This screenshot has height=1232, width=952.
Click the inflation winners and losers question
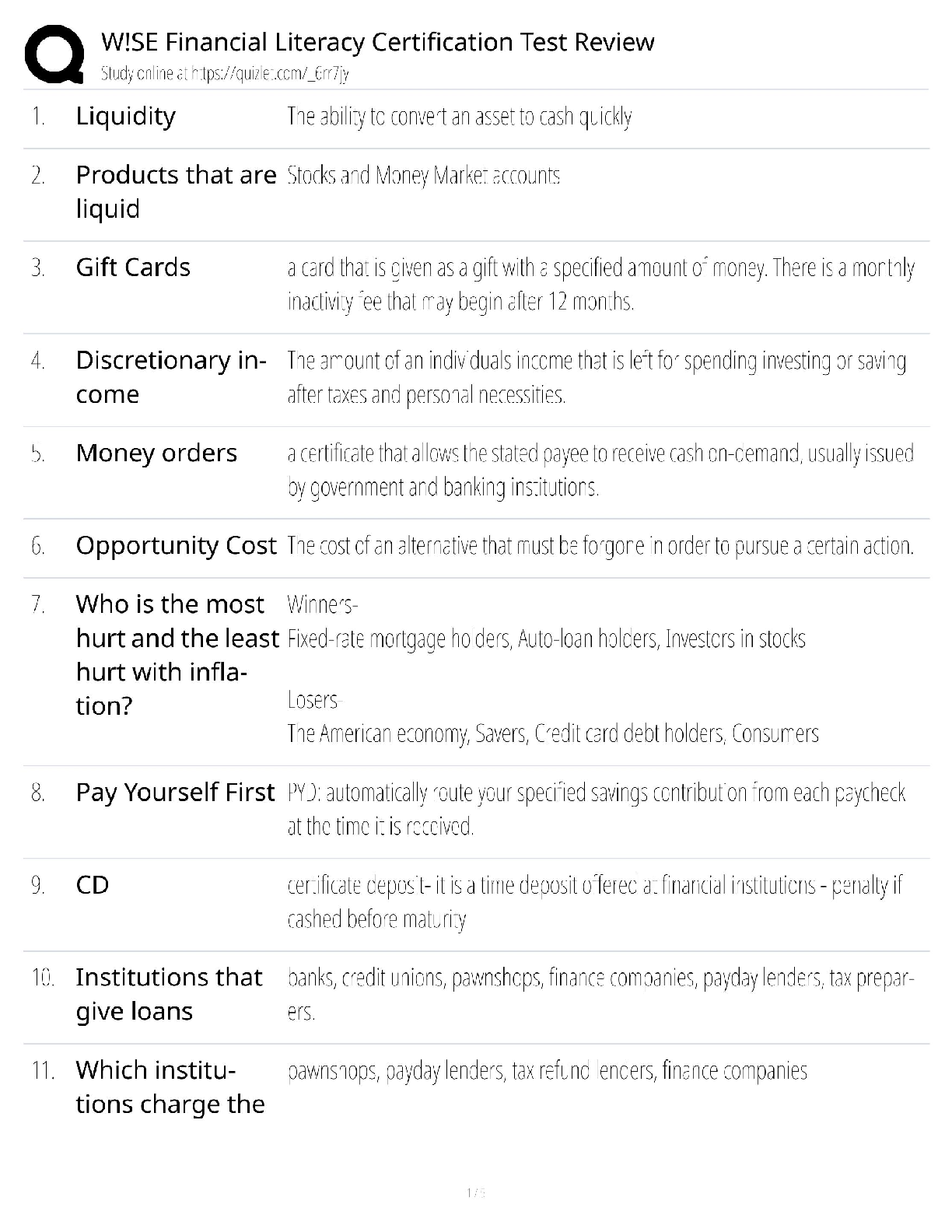point(177,655)
